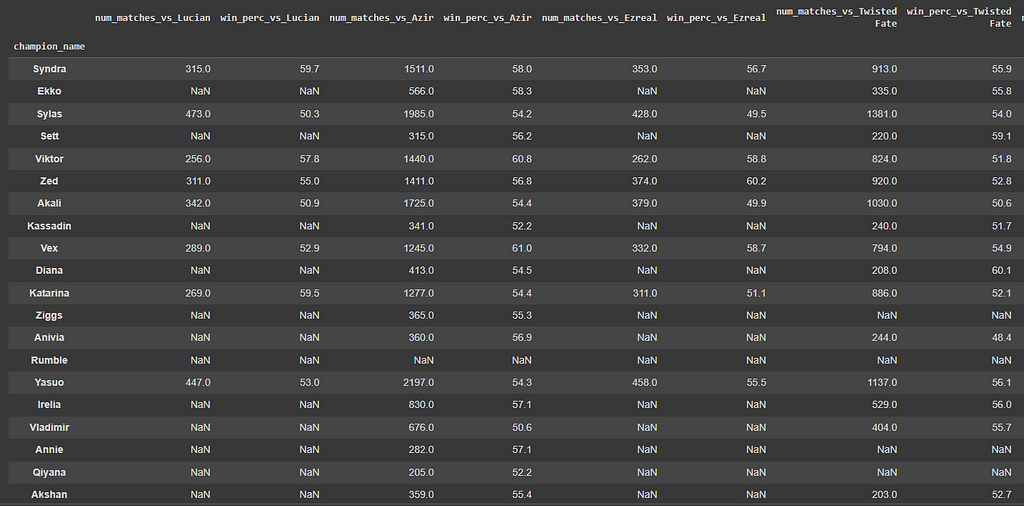
Task: Click Syndra's Twisted Fate matches 913.0
Action: coord(884,69)
